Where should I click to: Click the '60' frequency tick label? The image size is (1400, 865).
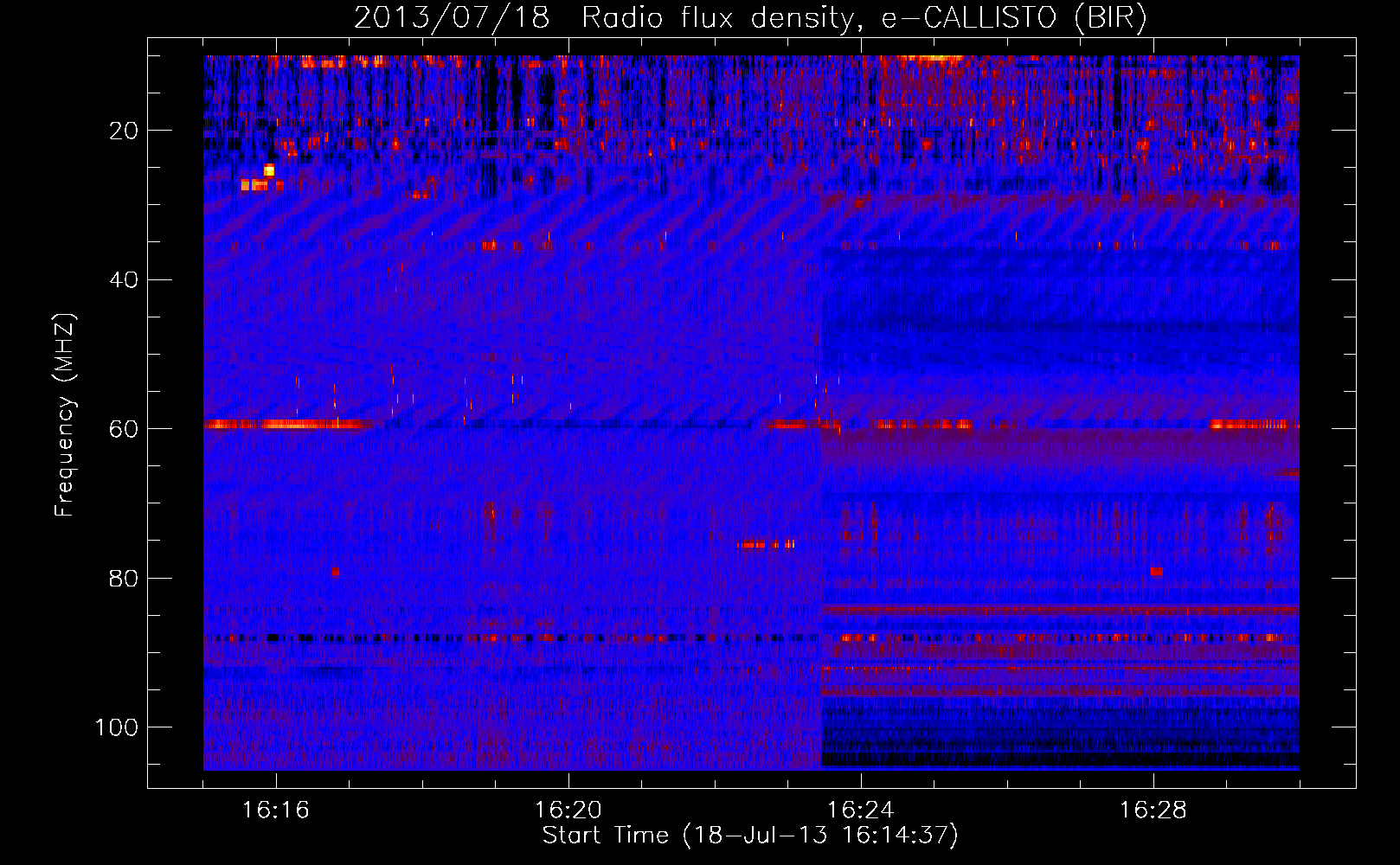124,429
